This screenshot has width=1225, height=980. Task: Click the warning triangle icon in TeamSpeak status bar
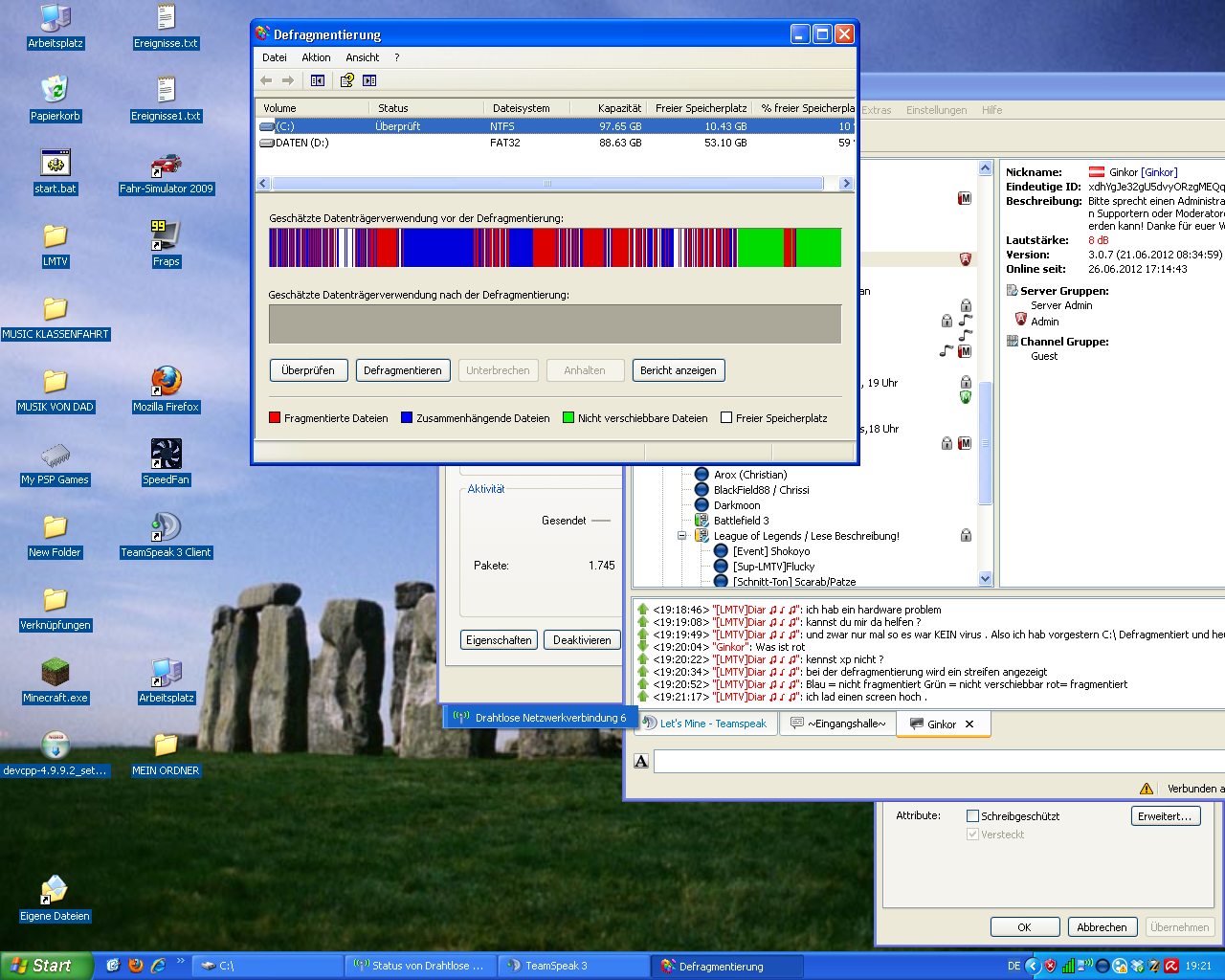(x=1147, y=789)
